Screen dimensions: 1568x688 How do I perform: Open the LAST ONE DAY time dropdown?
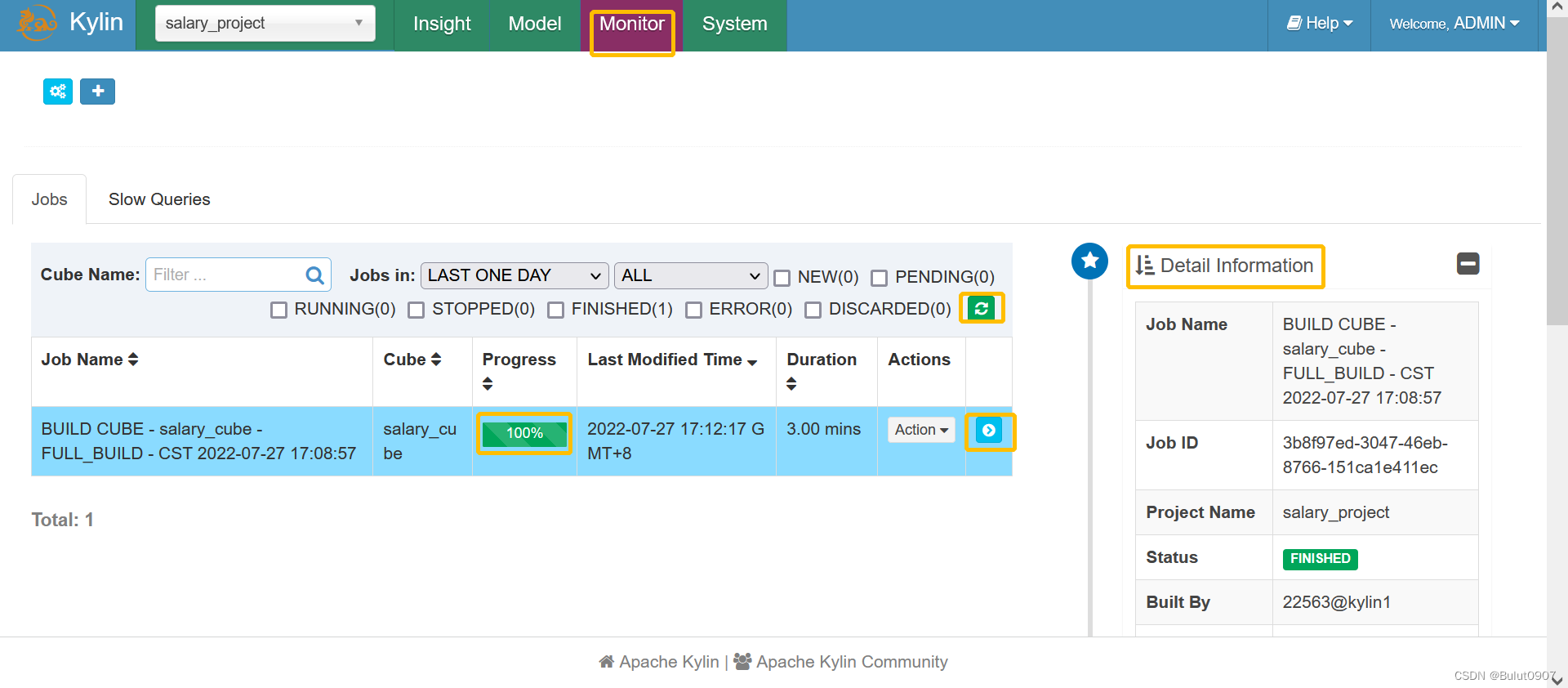514,275
